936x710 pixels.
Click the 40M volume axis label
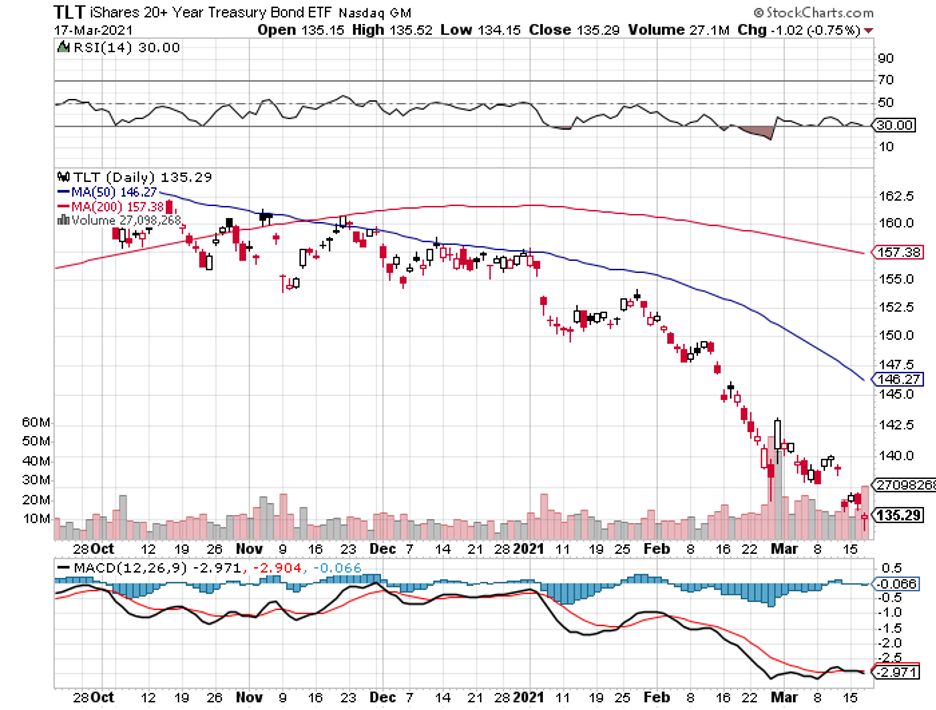[36, 462]
